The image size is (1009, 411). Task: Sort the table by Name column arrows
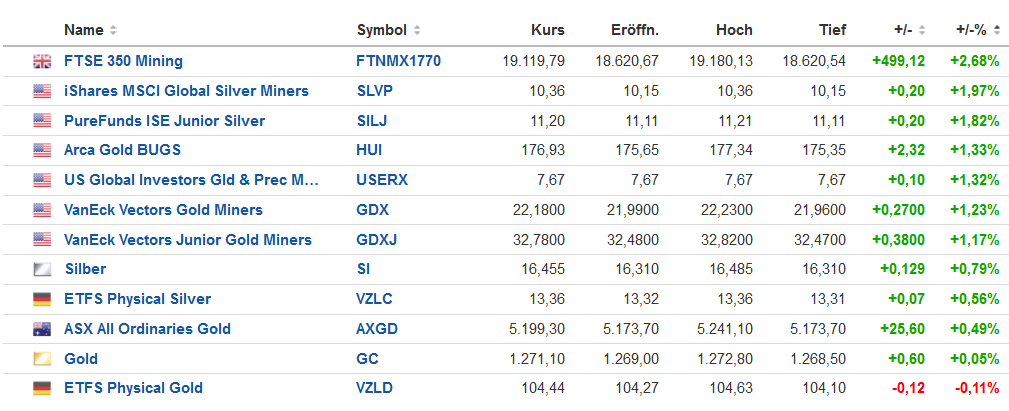click(113, 30)
